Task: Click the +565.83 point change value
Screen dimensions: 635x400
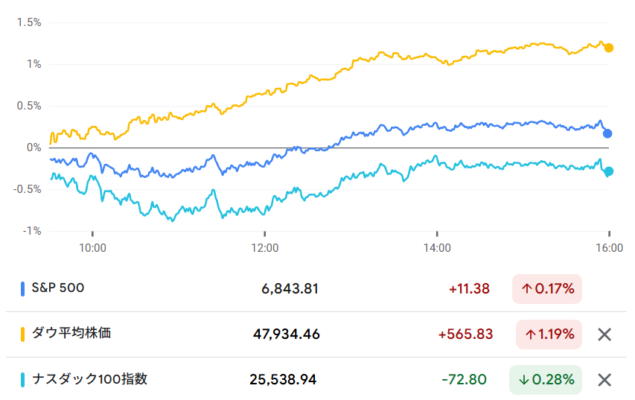Action: [x=463, y=334]
